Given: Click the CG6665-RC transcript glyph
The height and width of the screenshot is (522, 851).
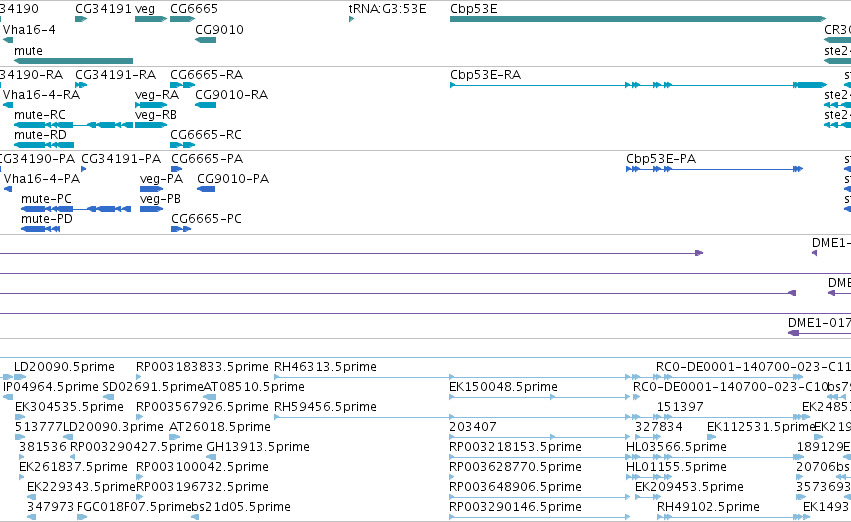Looking at the screenshot, I should [x=182, y=145].
